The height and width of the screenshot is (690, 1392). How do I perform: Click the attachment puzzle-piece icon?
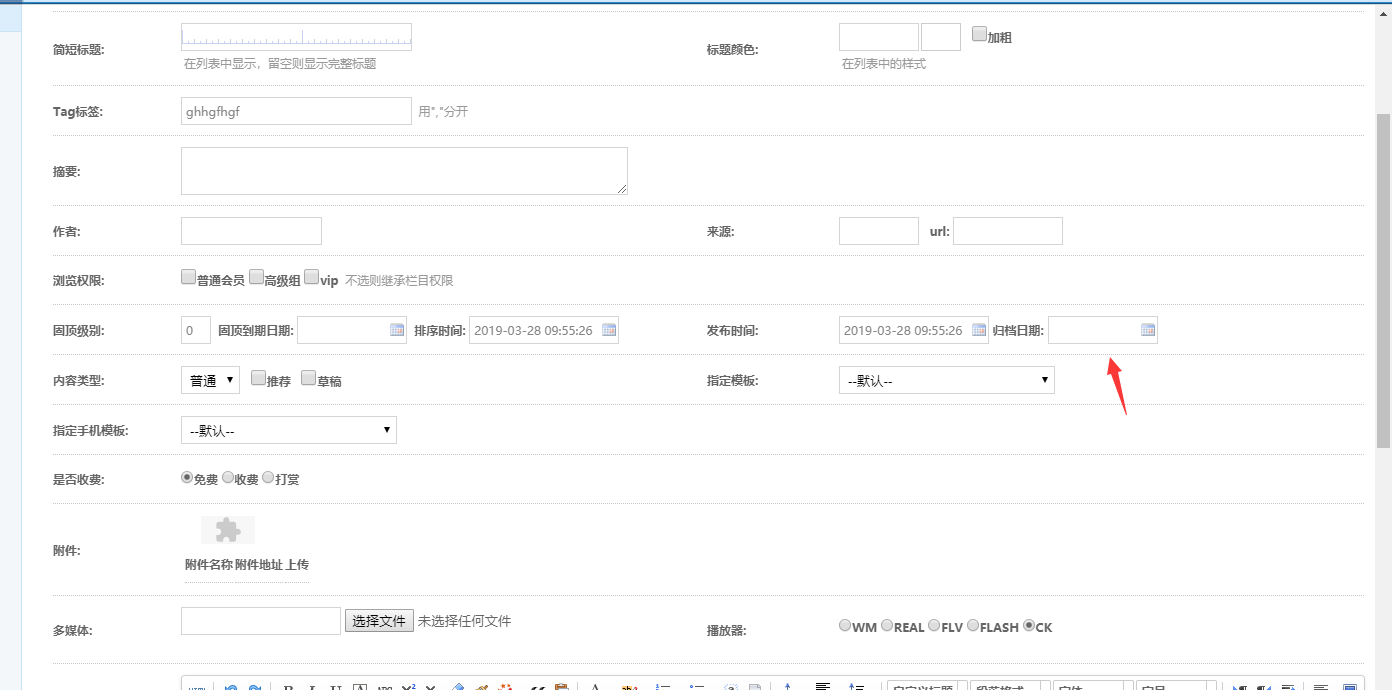228,530
